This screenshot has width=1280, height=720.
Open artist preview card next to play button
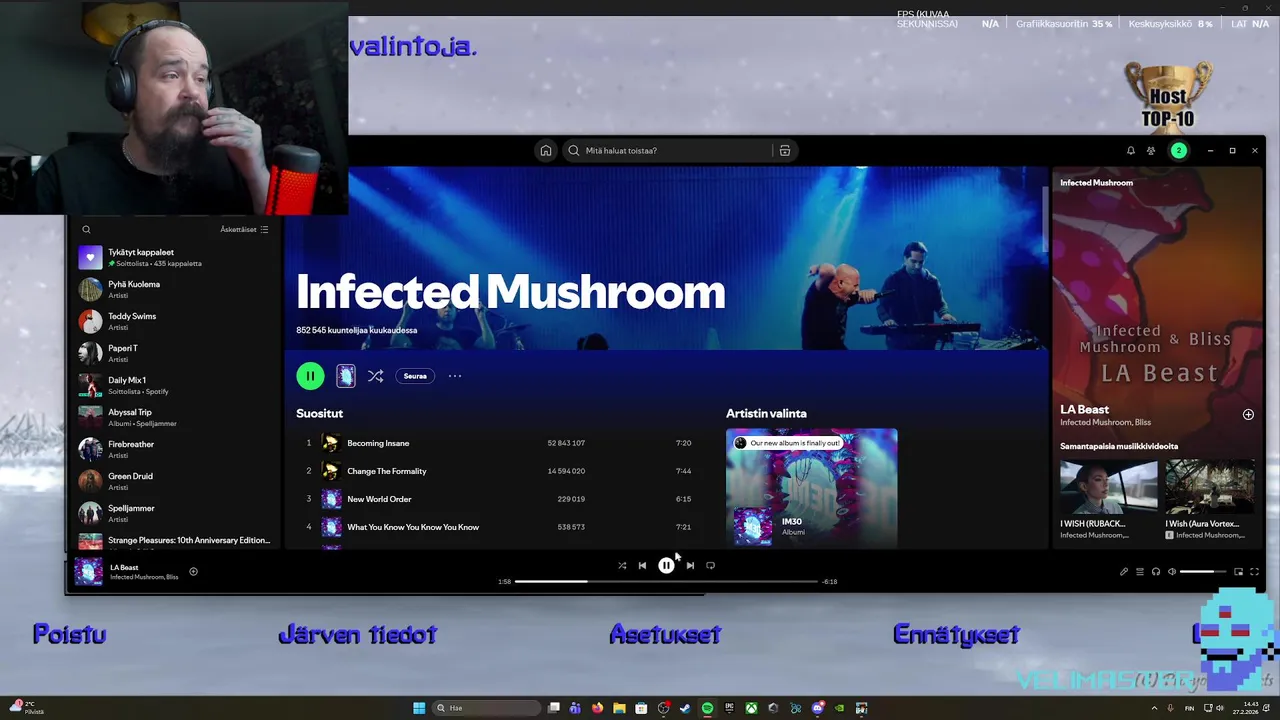346,376
